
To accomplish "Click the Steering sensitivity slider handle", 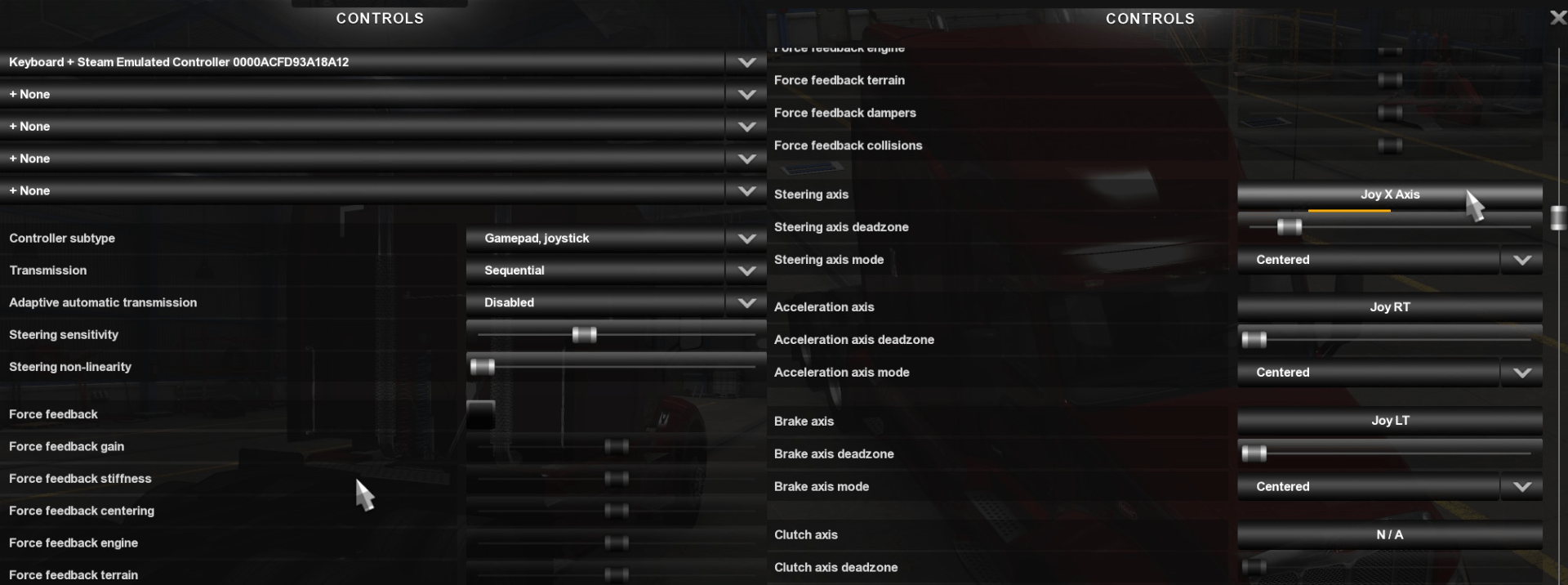I will point(585,335).
